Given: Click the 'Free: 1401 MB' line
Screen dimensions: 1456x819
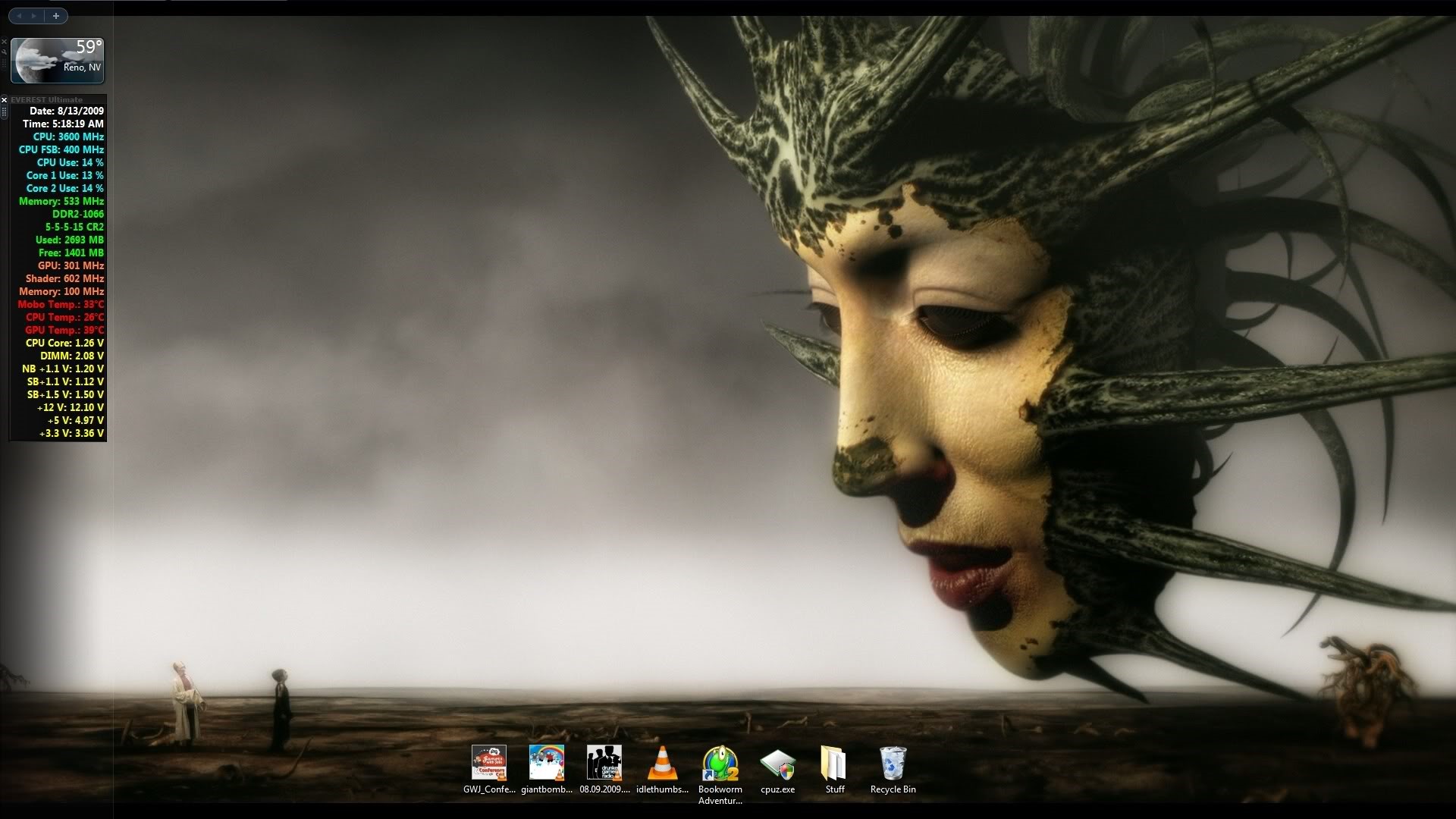Looking at the screenshot, I should pyautogui.click(x=71, y=253).
